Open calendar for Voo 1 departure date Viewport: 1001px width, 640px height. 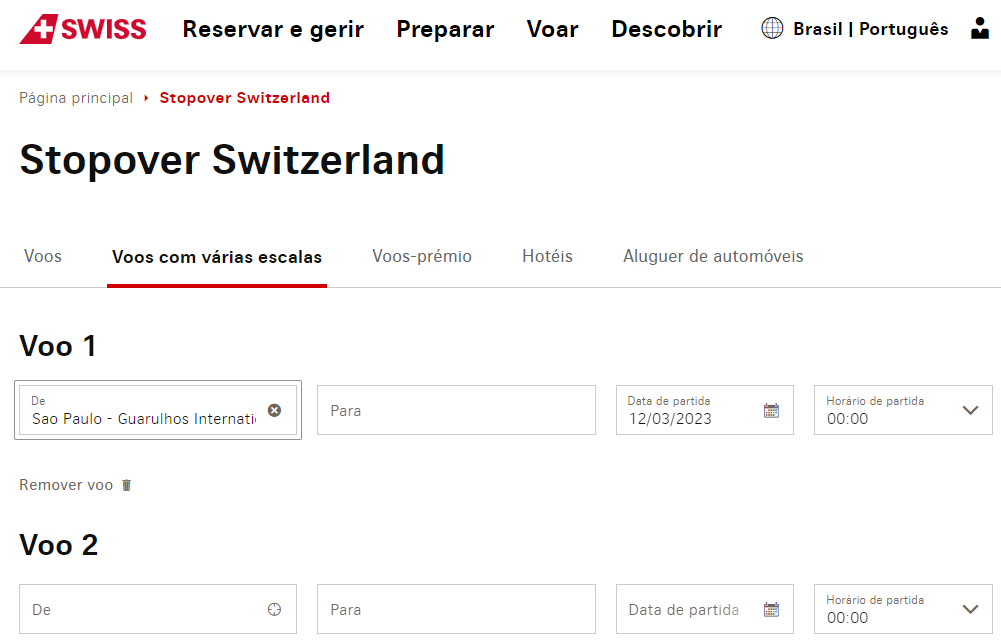tap(771, 410)
